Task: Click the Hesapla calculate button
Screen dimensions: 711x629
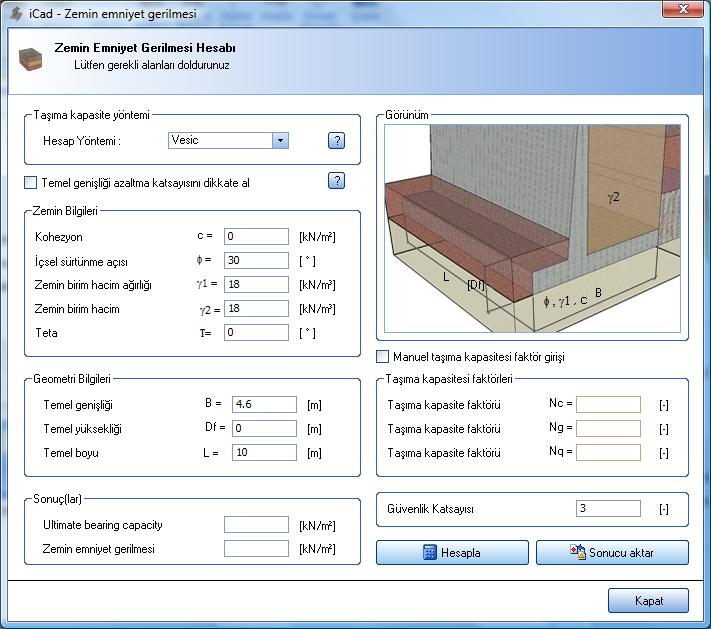Action: click(452, 552)
